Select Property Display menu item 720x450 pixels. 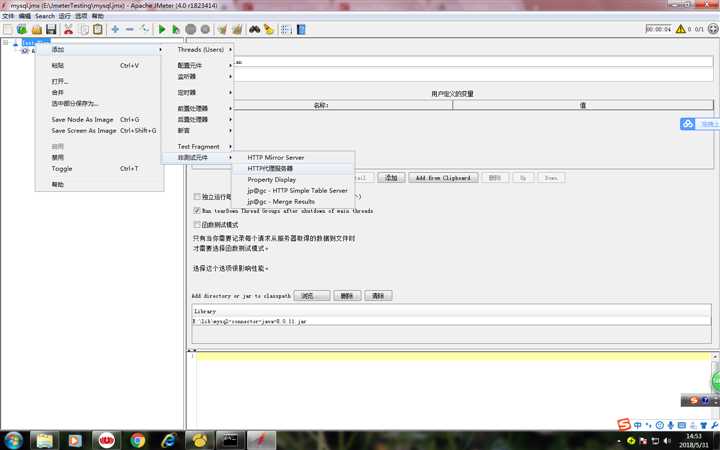click(x=293, y=180)
